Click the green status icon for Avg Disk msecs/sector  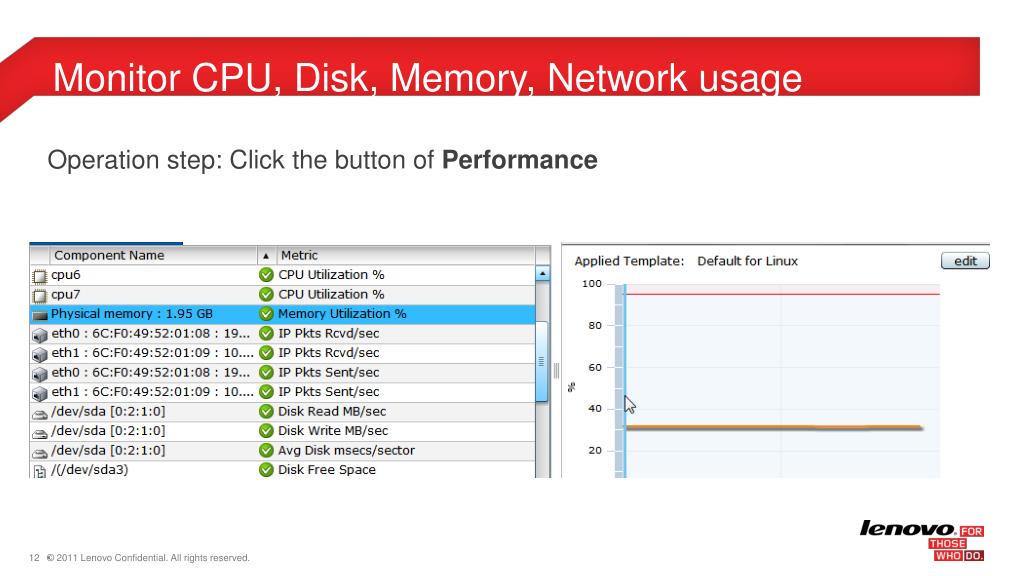[x=266, y=451]
